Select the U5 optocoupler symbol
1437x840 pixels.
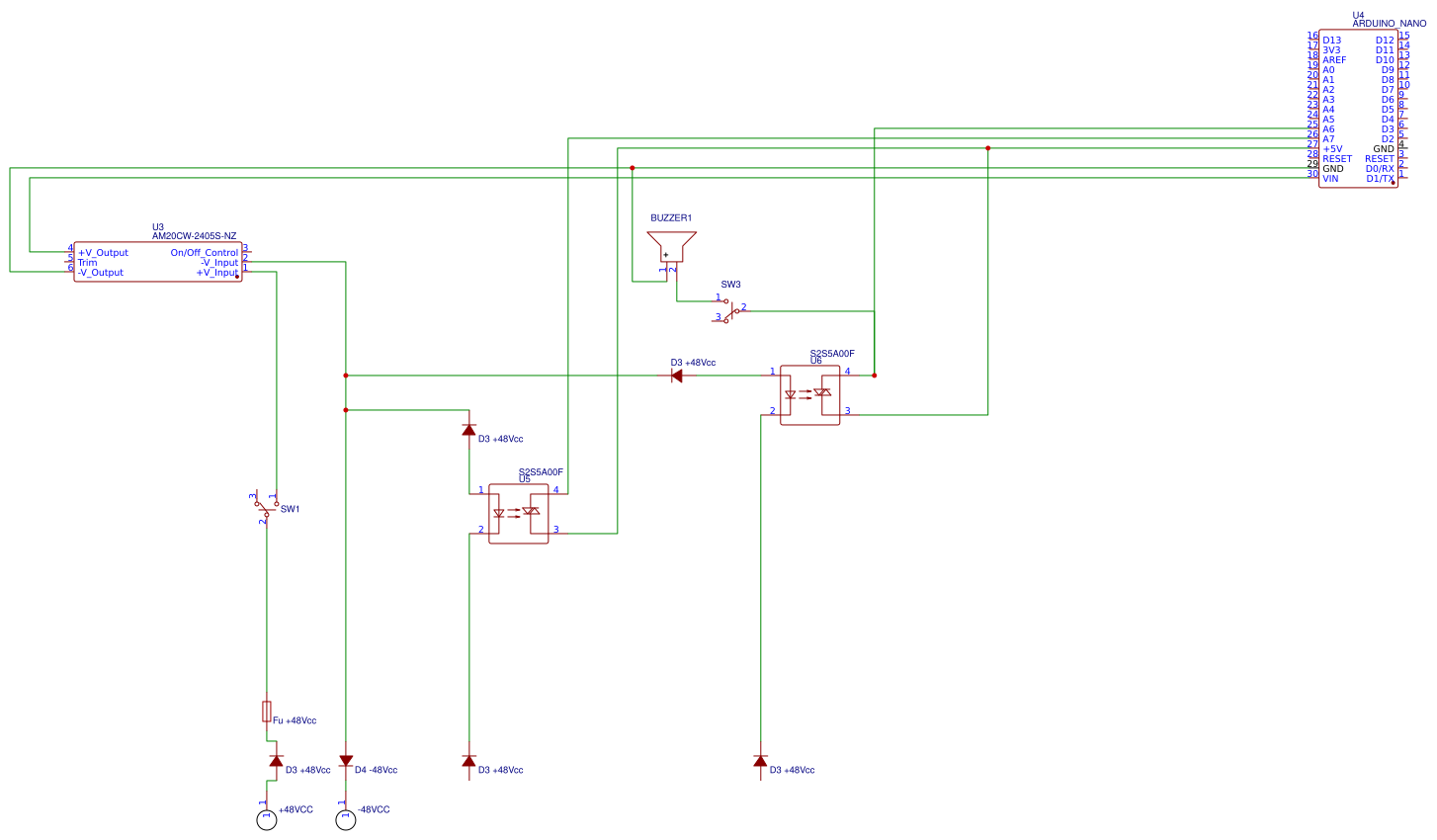pos(518,514)
